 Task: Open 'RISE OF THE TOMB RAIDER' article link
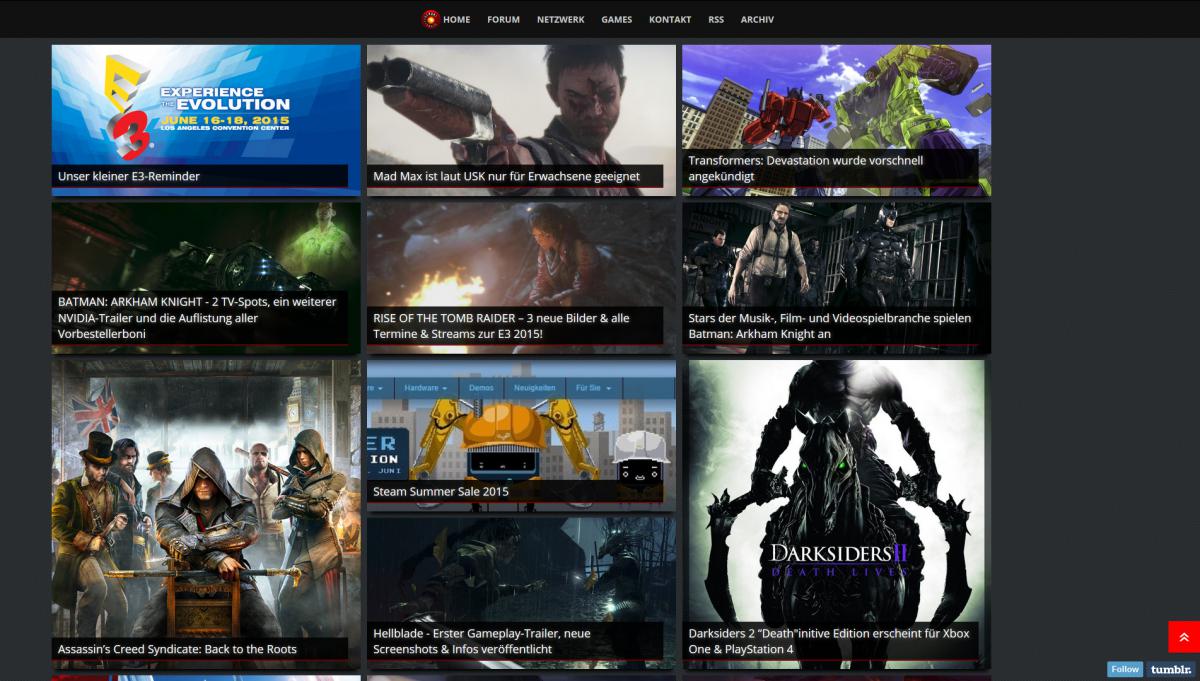click(x=501, y=326)
